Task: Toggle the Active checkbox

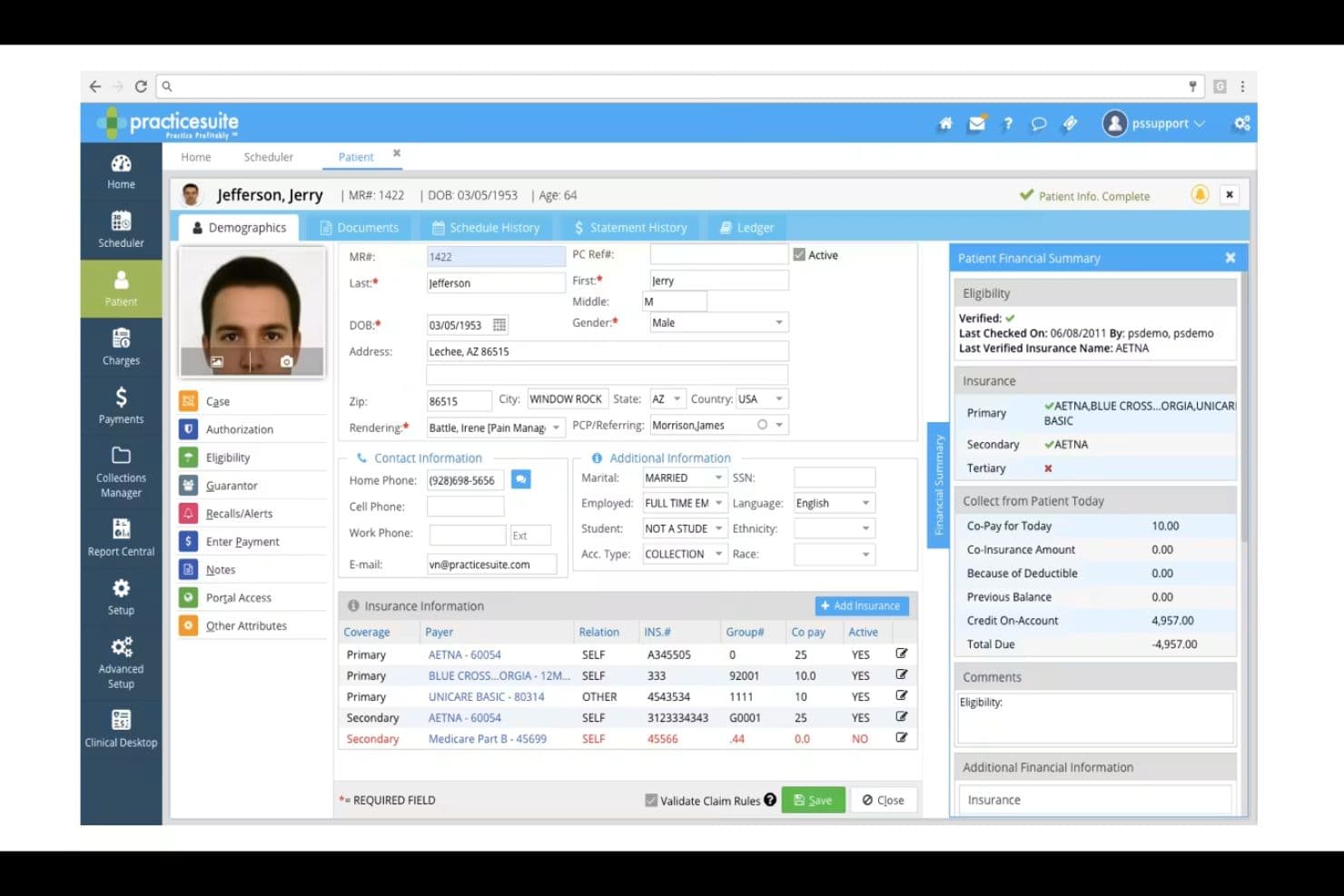Action: coord(799,255)
